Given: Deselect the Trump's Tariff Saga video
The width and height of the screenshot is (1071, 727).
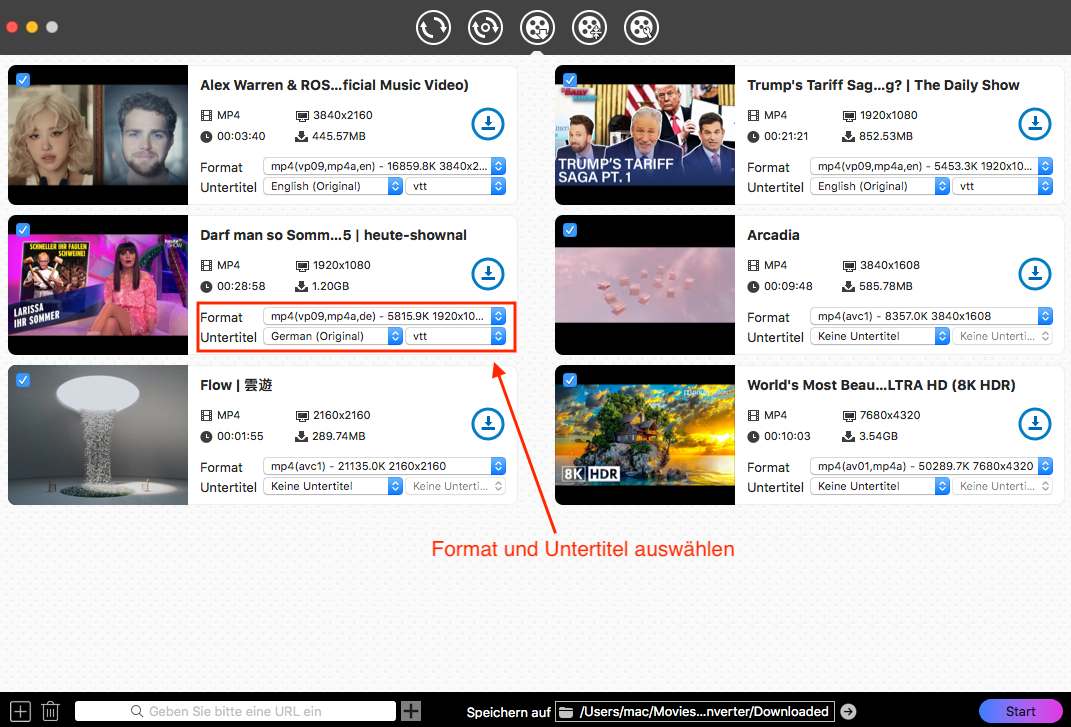Looking at the screenshot, I should (570, 80).
